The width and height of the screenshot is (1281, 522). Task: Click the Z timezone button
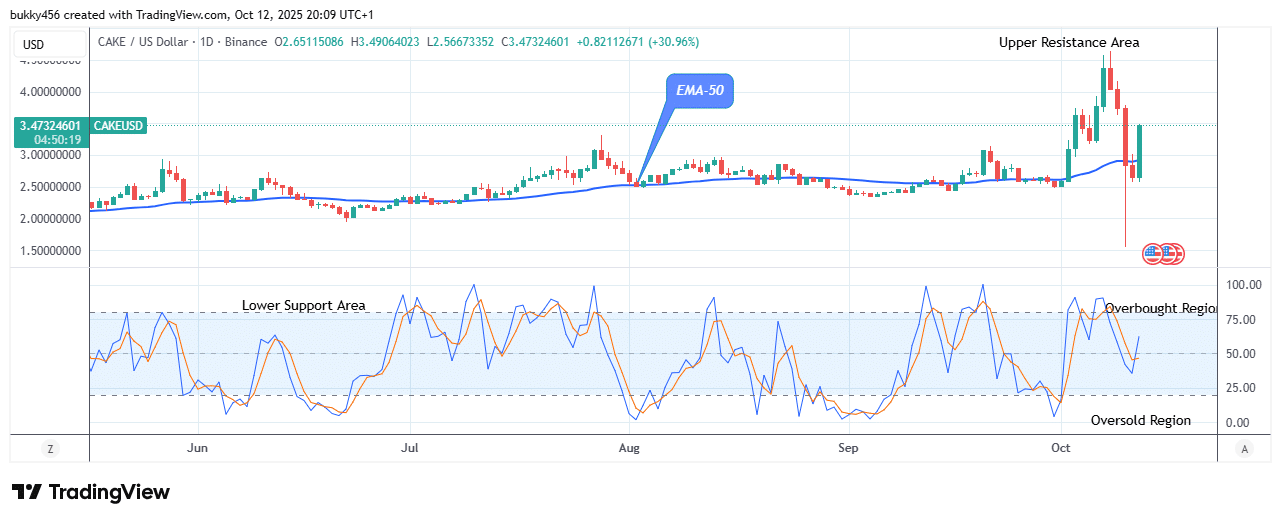(49, 449)
